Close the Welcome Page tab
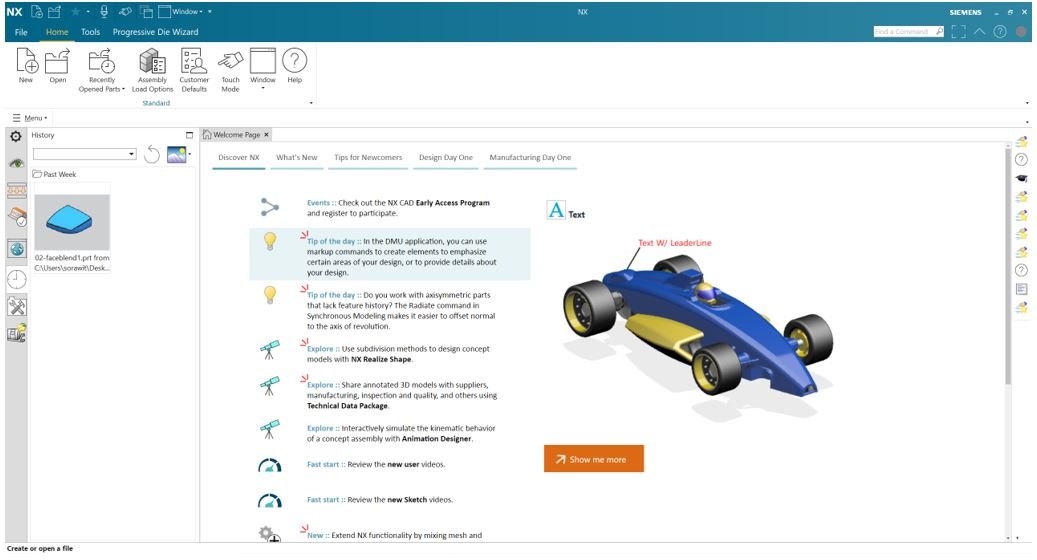 (x=267, y=134)
